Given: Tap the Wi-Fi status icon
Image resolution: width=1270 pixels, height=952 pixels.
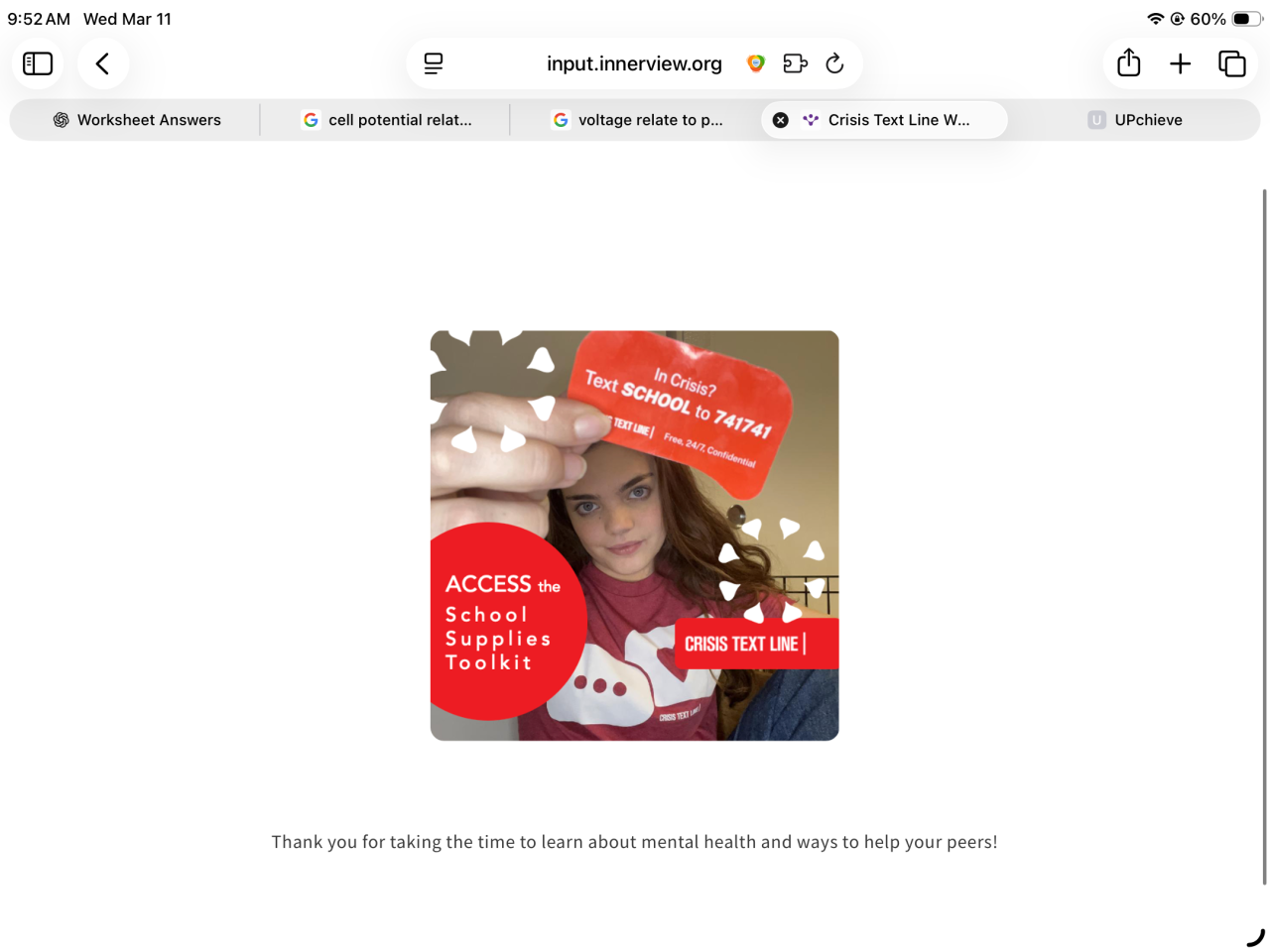Looking at the screenshot, I should 1155,19.
